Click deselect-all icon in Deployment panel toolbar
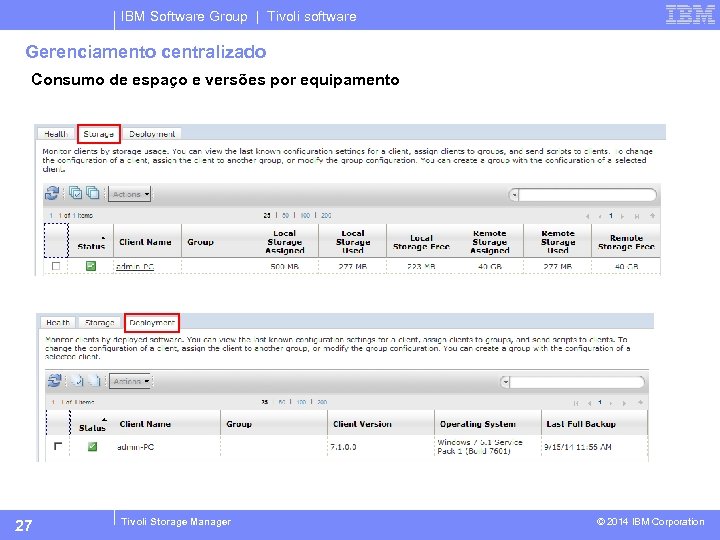Screen dimensions: 720x540 (x=94, y=381)
